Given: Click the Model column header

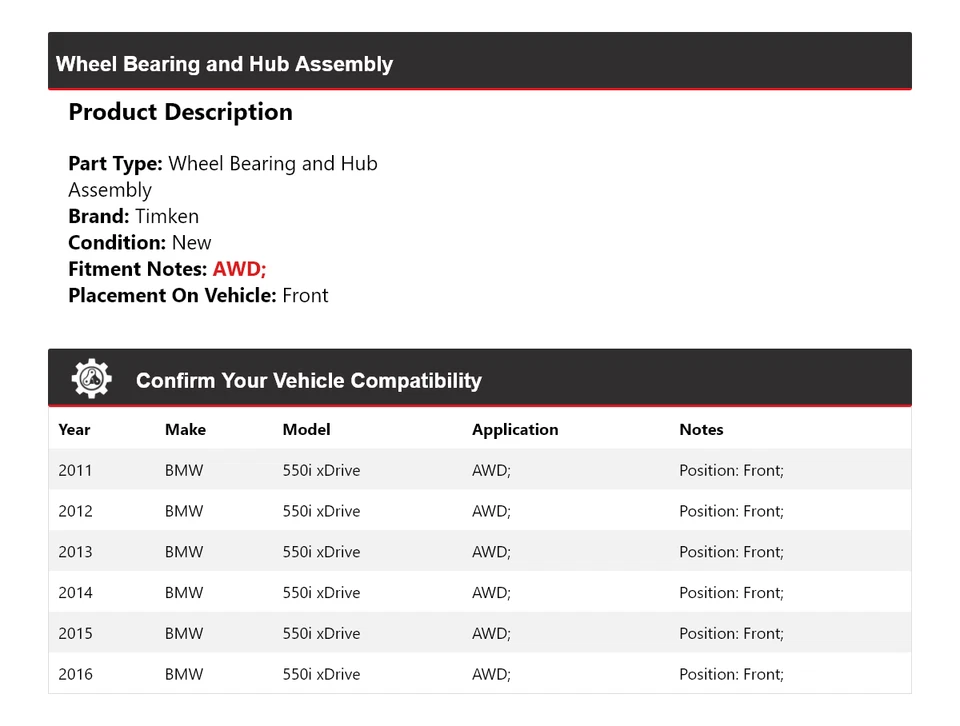Looking at the screenshot, I should pyautogui.click(x=306, y=430).
